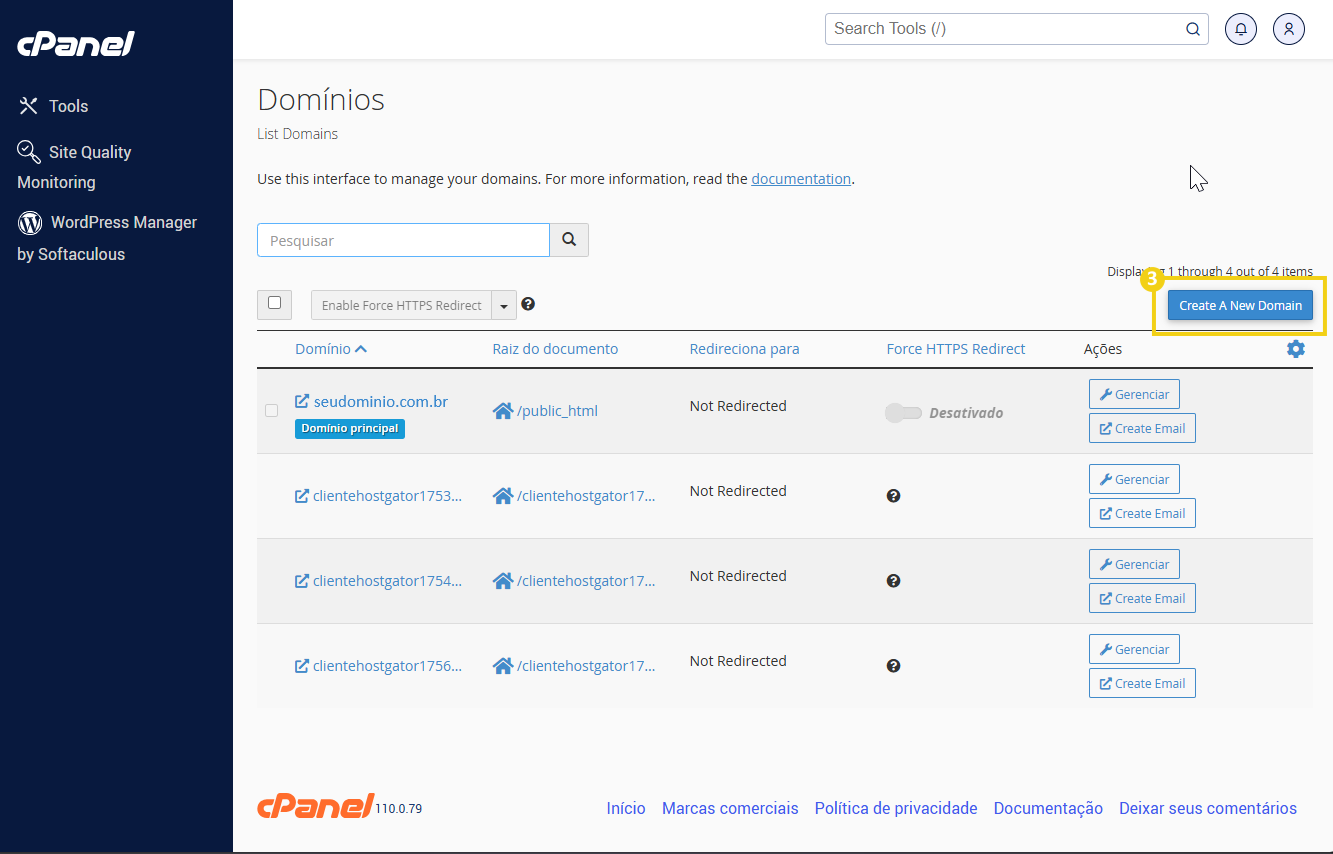Open Início in the footer menu
Screen dimensions: 1333x854
tap(626, 808)
